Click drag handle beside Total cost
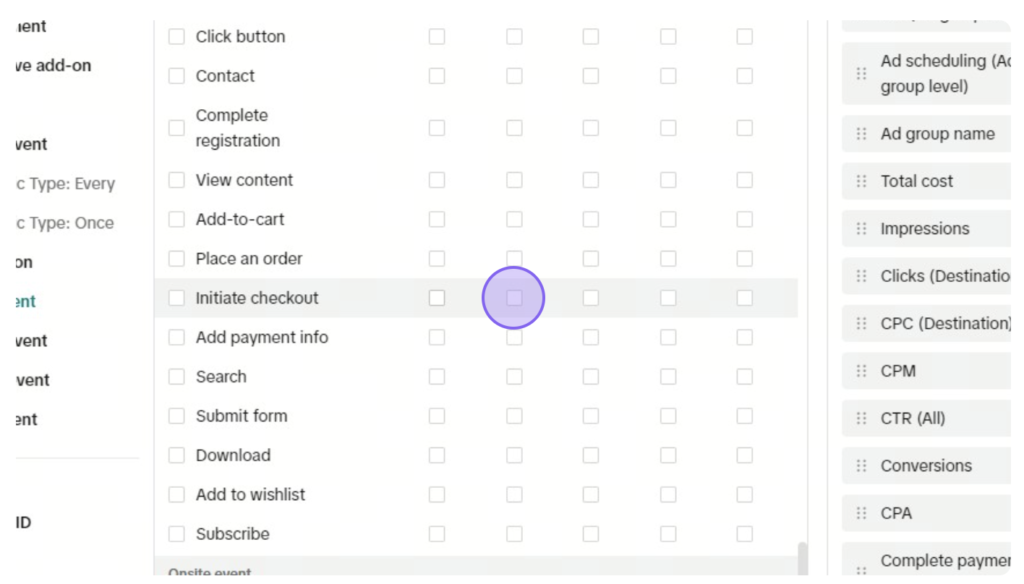Image resolution: width=1024 pixels, height=584 pixels. click(x=861, y=181)
